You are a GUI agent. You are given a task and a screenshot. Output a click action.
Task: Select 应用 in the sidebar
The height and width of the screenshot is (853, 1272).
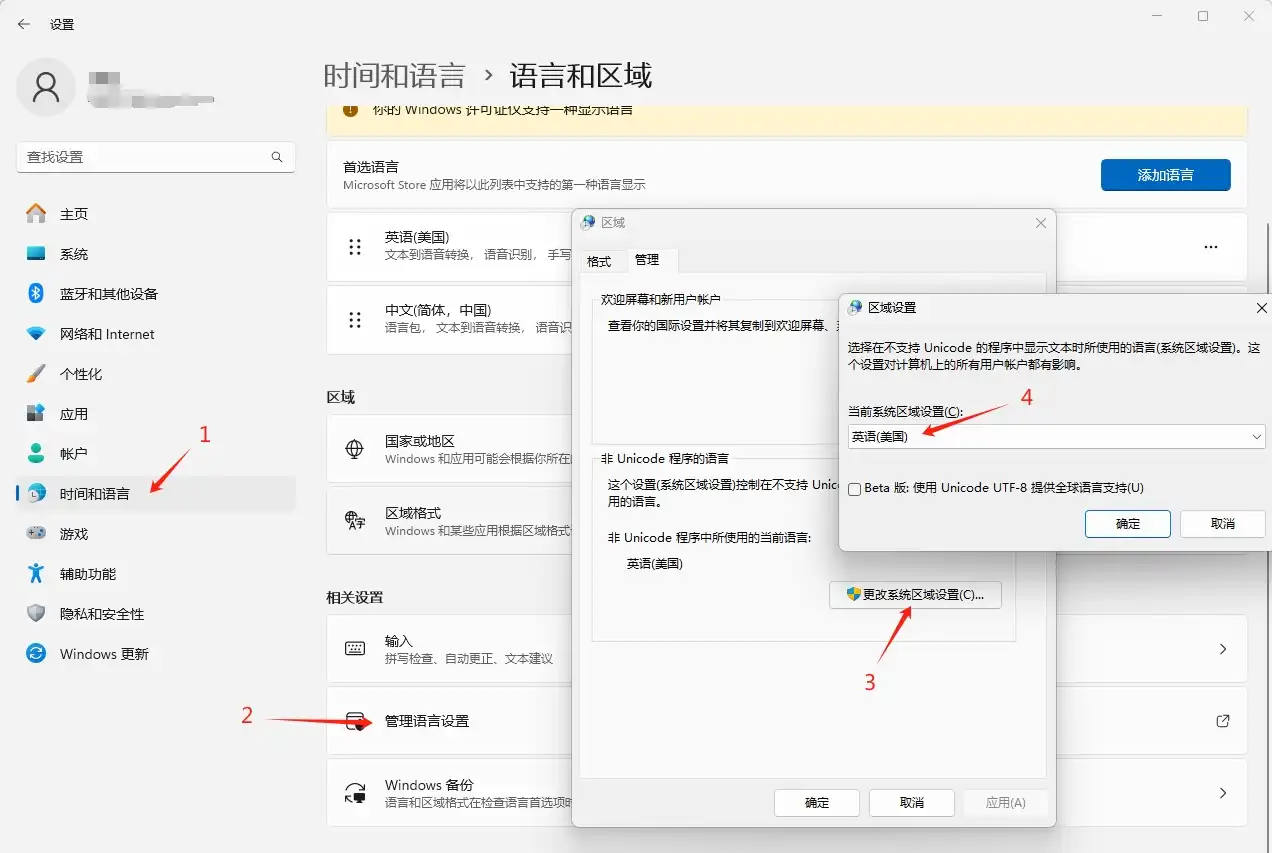coord(156,414)
